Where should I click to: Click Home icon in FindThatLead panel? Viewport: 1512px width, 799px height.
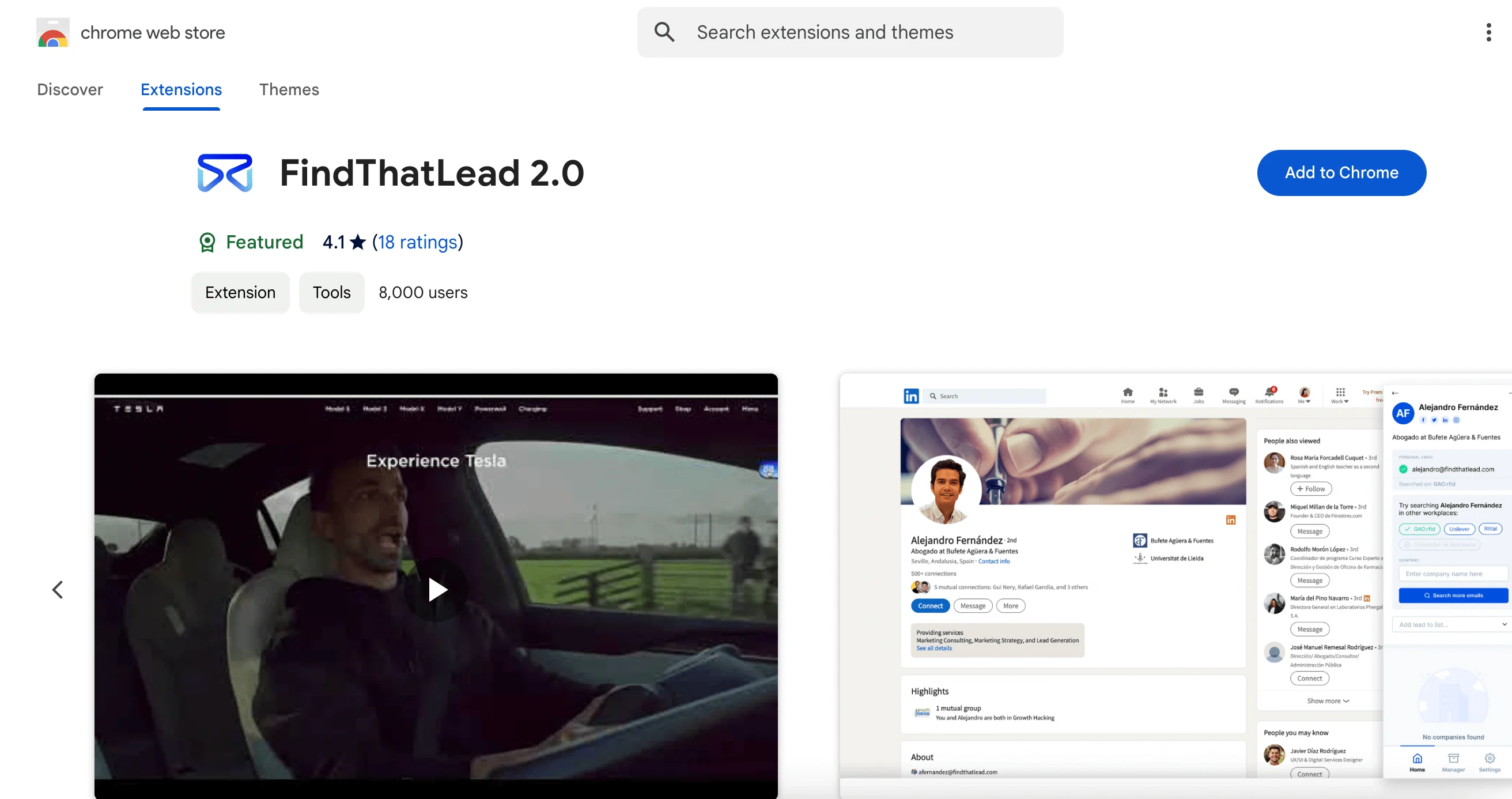tap(1417, 763)
